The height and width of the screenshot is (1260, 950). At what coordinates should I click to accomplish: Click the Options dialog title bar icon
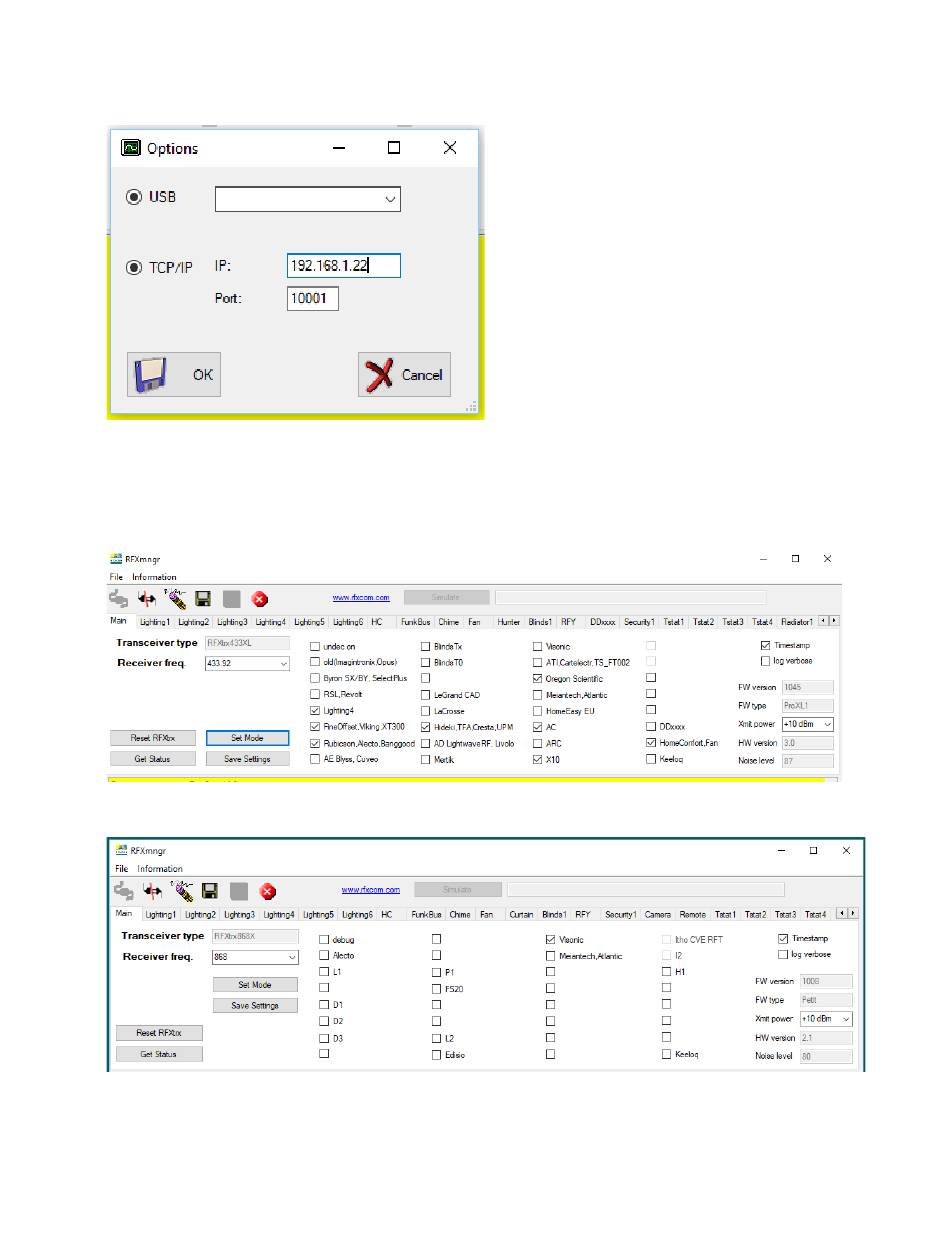tap(131, 148)
